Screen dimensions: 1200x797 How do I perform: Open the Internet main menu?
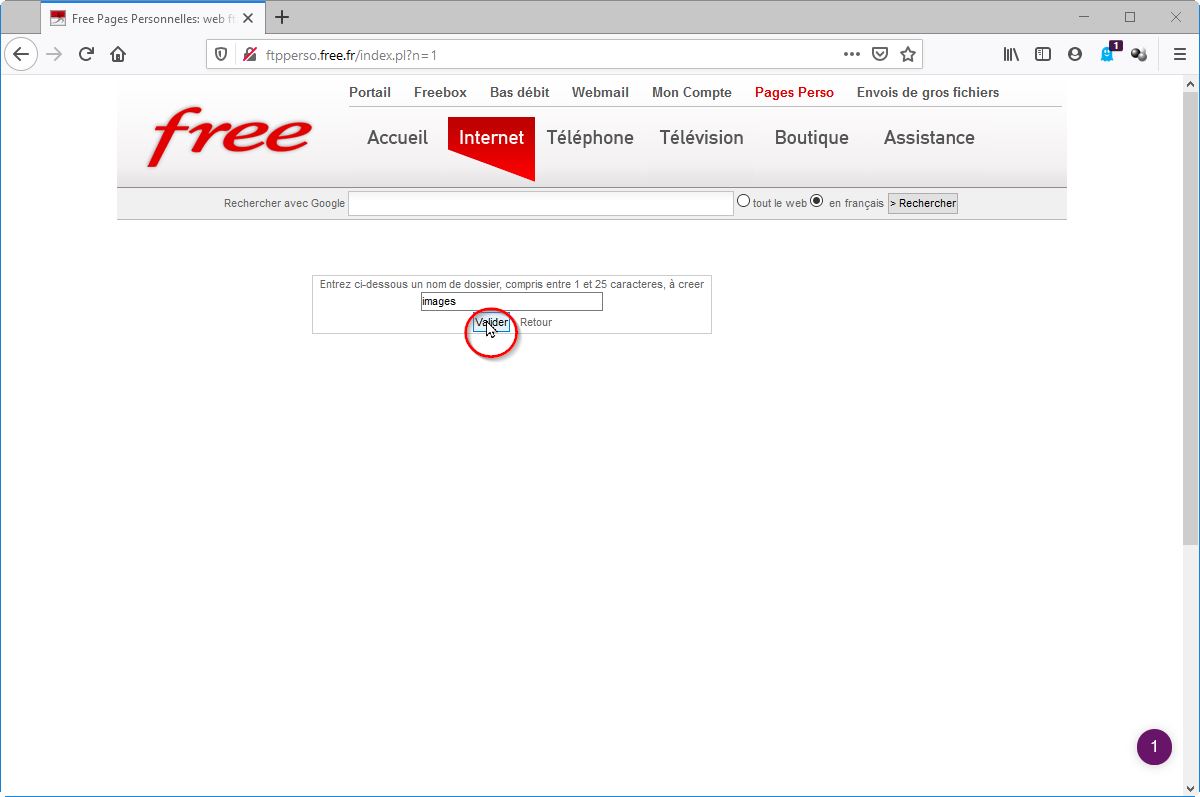pos(491,138)
